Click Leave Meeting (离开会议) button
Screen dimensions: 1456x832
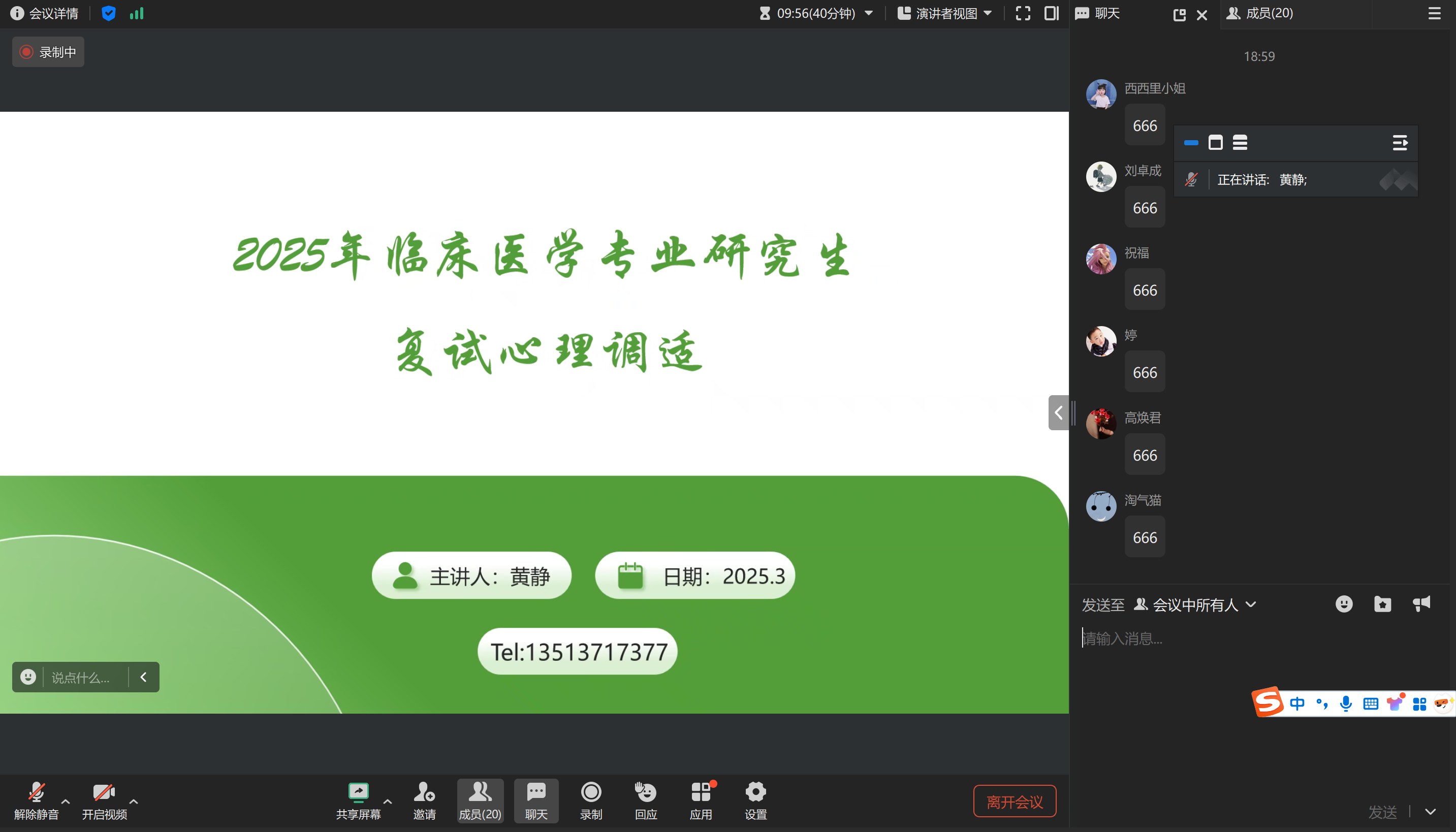coord(1015,801)
